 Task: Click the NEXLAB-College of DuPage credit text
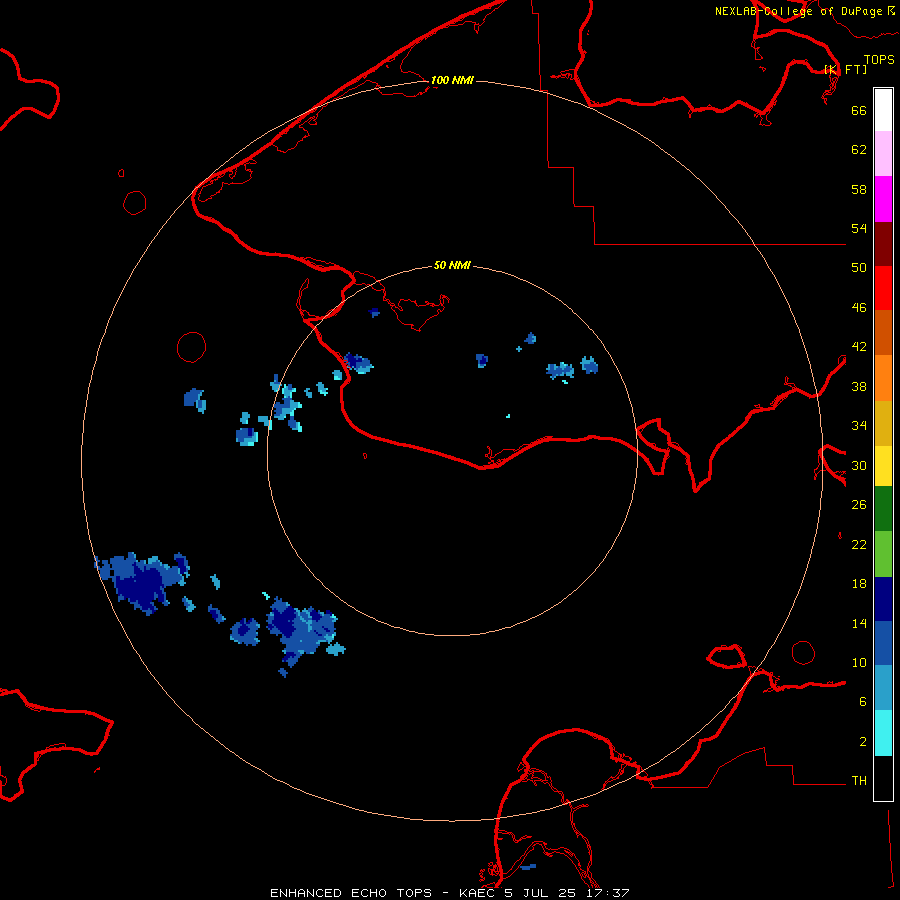(x=801, y=11)
